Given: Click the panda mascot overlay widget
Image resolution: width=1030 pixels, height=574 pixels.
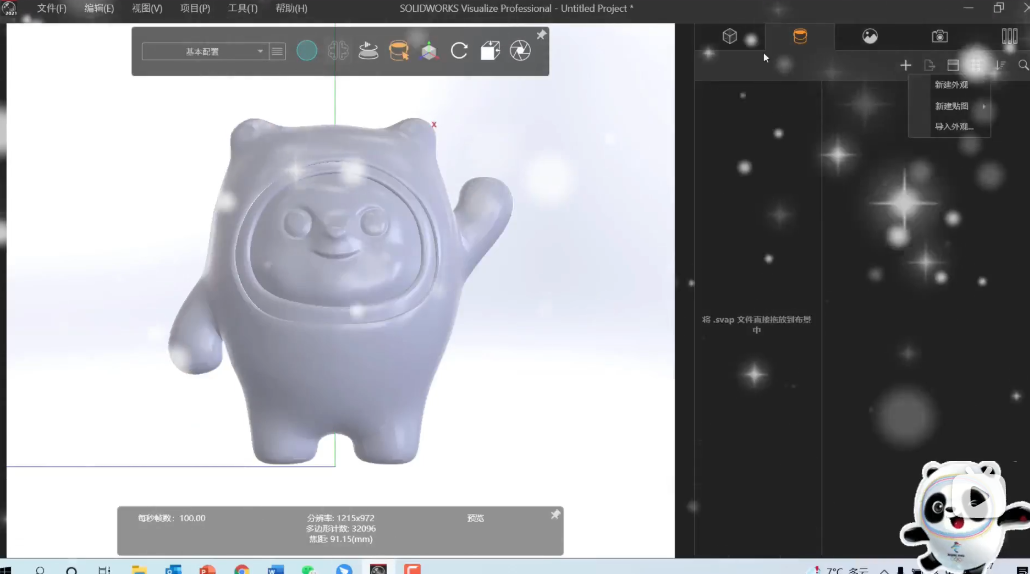Looking at the screenshot, I should [x=963, y=516].
